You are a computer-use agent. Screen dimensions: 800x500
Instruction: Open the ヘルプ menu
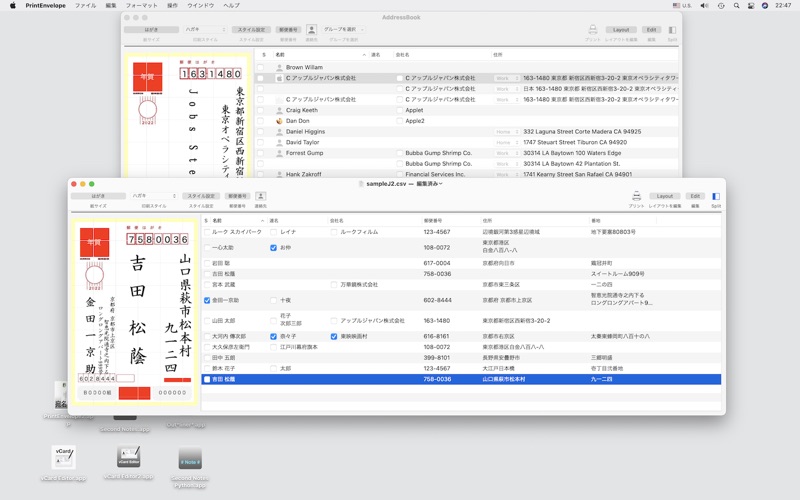pos(231,6)
